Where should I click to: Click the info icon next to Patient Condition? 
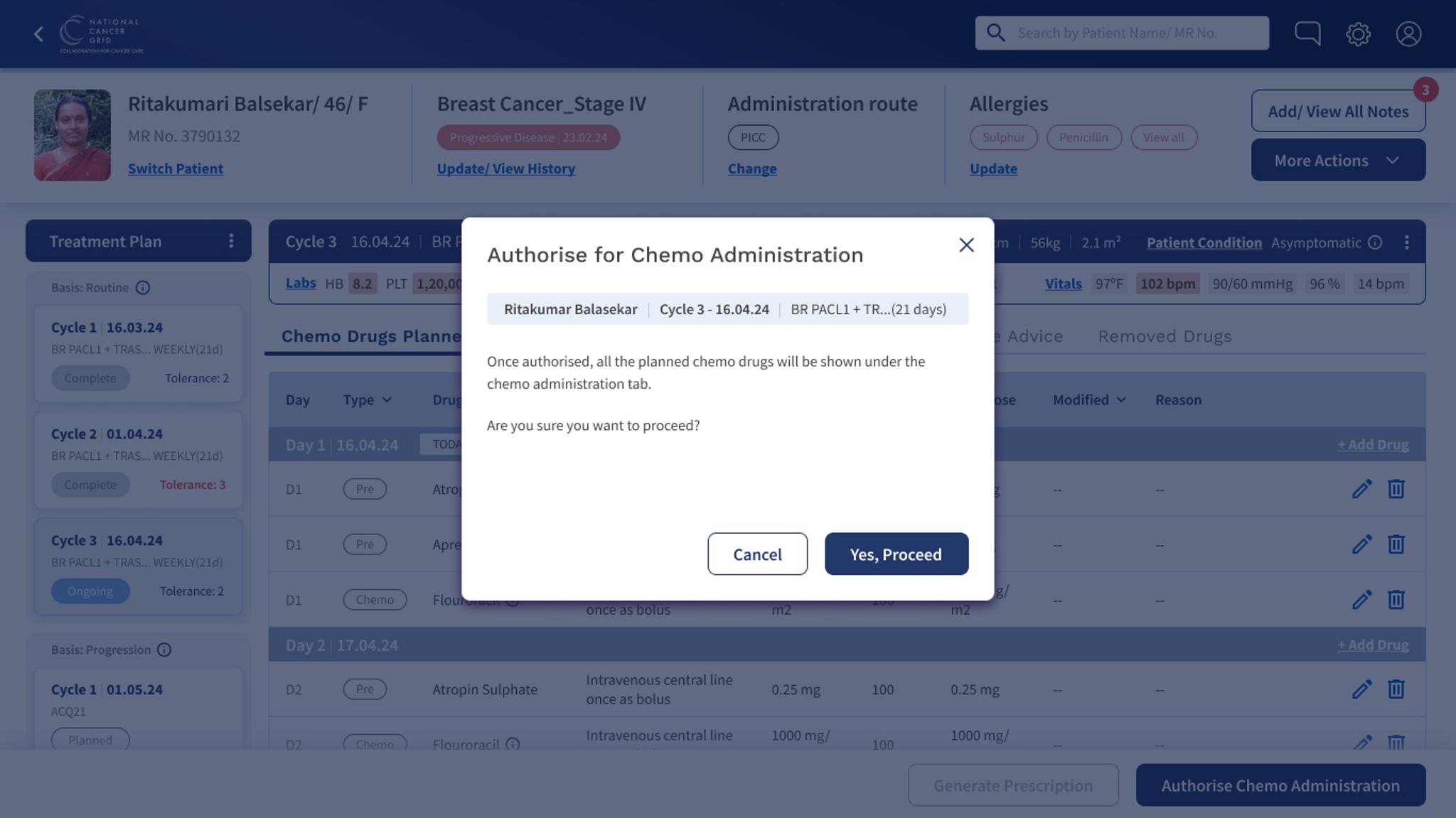point(1374,242)
